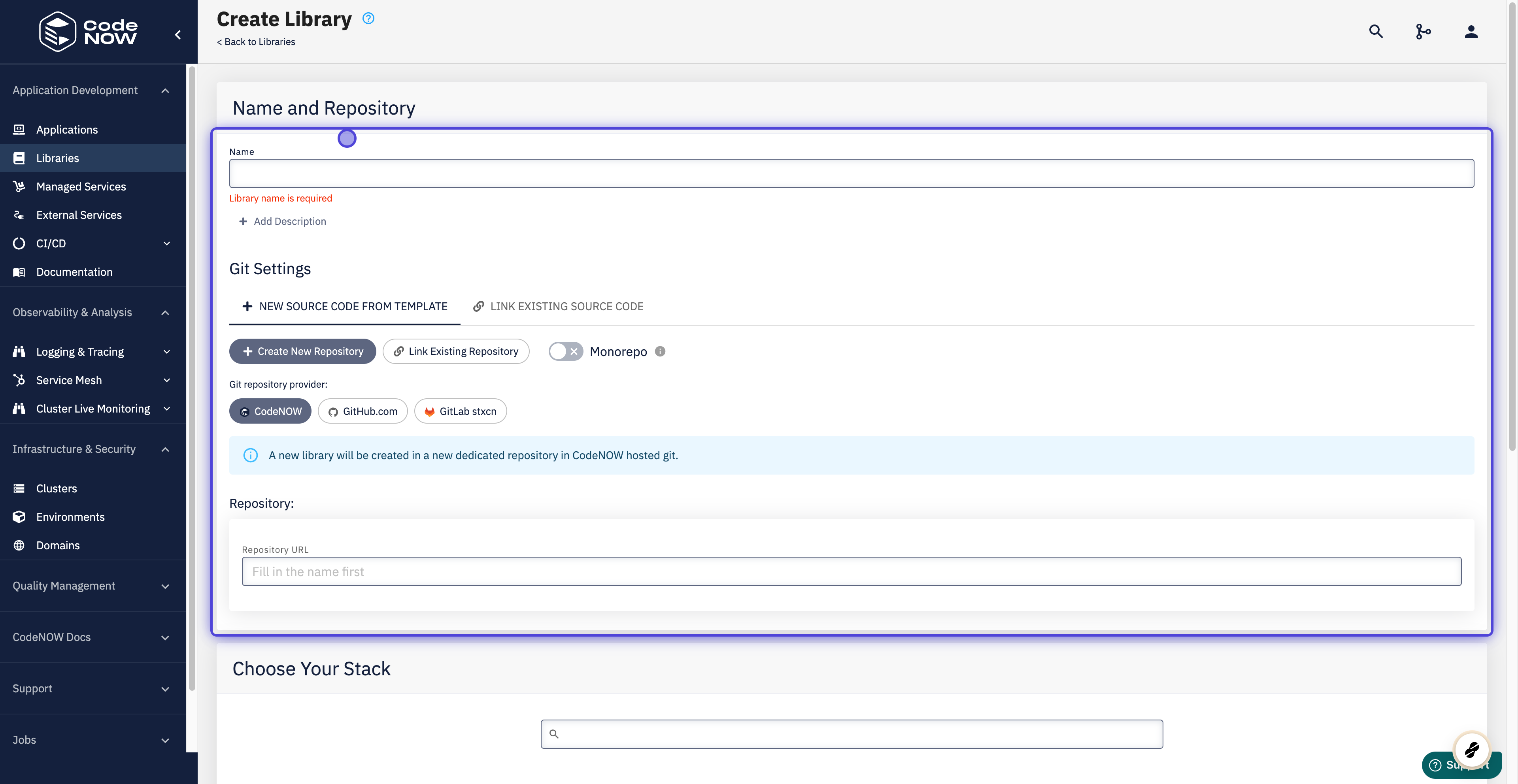Viewport: 1518px width, 784px height.
Task: Open search with the magnifier icon
Action: 1375,31
